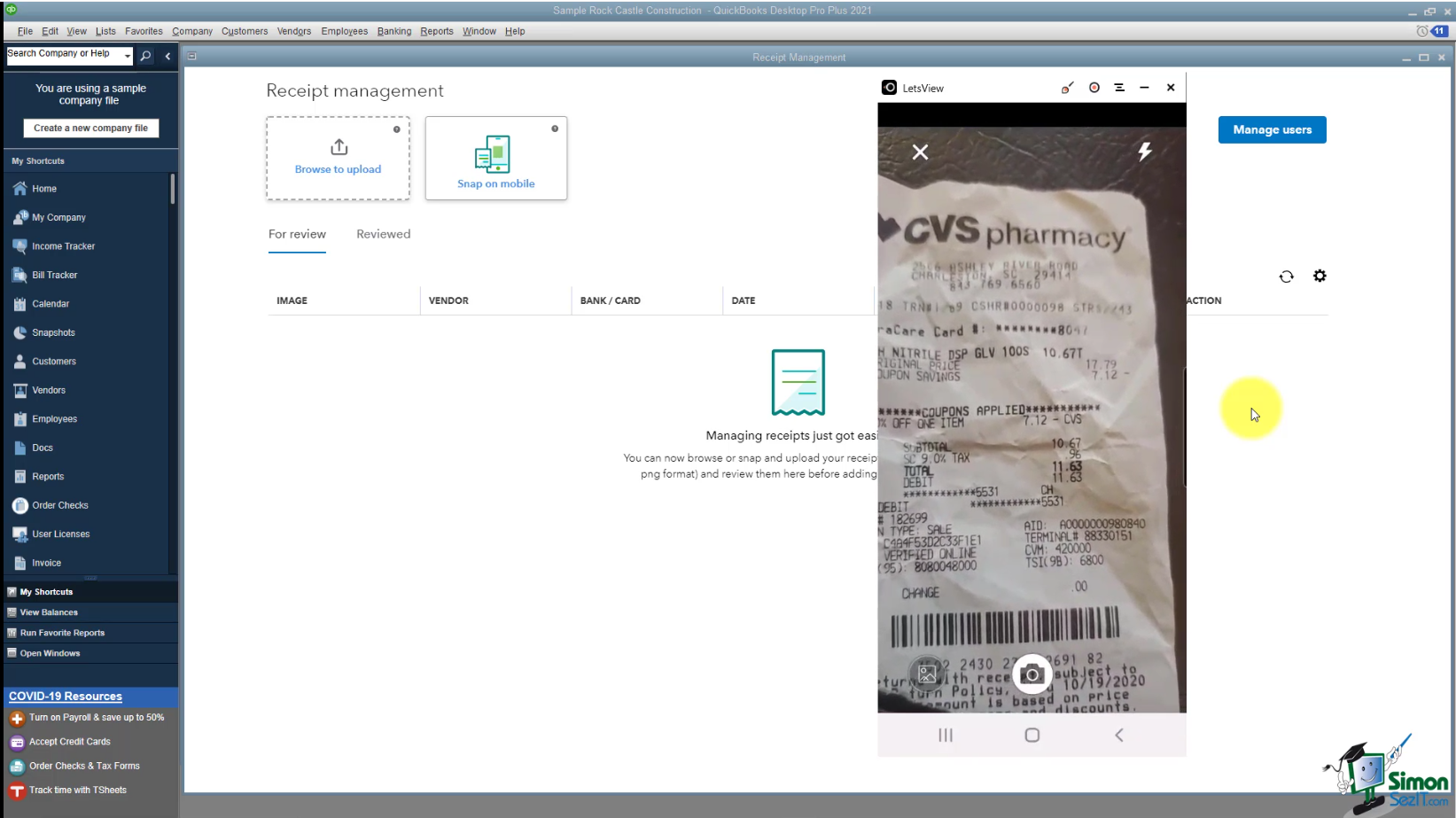This screenshot has height=818, width=1456.
Task: Toggle the Open Windows panel
Action: tap(49, 653)
